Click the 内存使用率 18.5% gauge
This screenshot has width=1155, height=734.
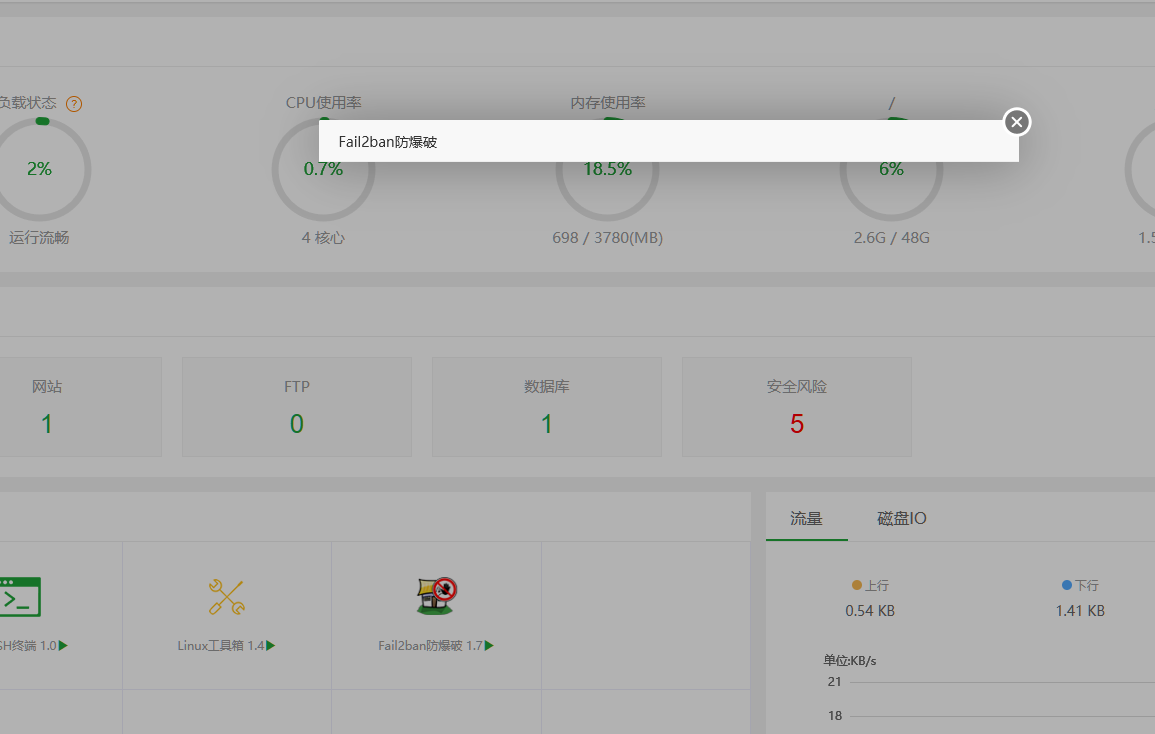[608, 169]
